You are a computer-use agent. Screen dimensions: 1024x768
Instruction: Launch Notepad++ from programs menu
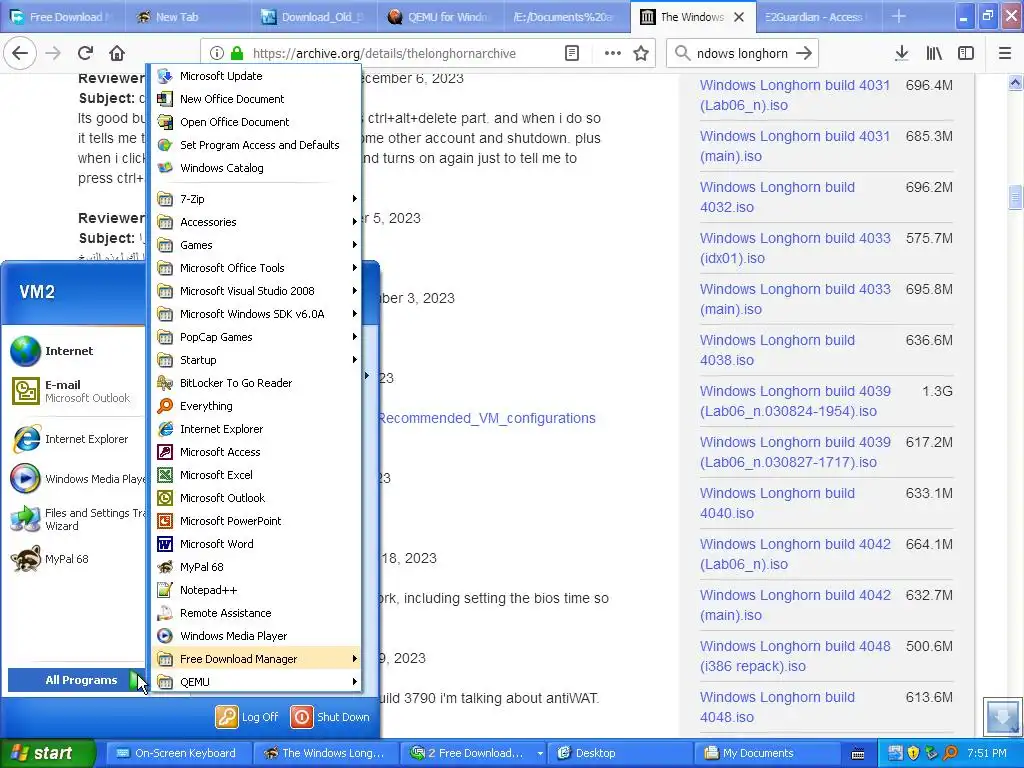(256, 590)
